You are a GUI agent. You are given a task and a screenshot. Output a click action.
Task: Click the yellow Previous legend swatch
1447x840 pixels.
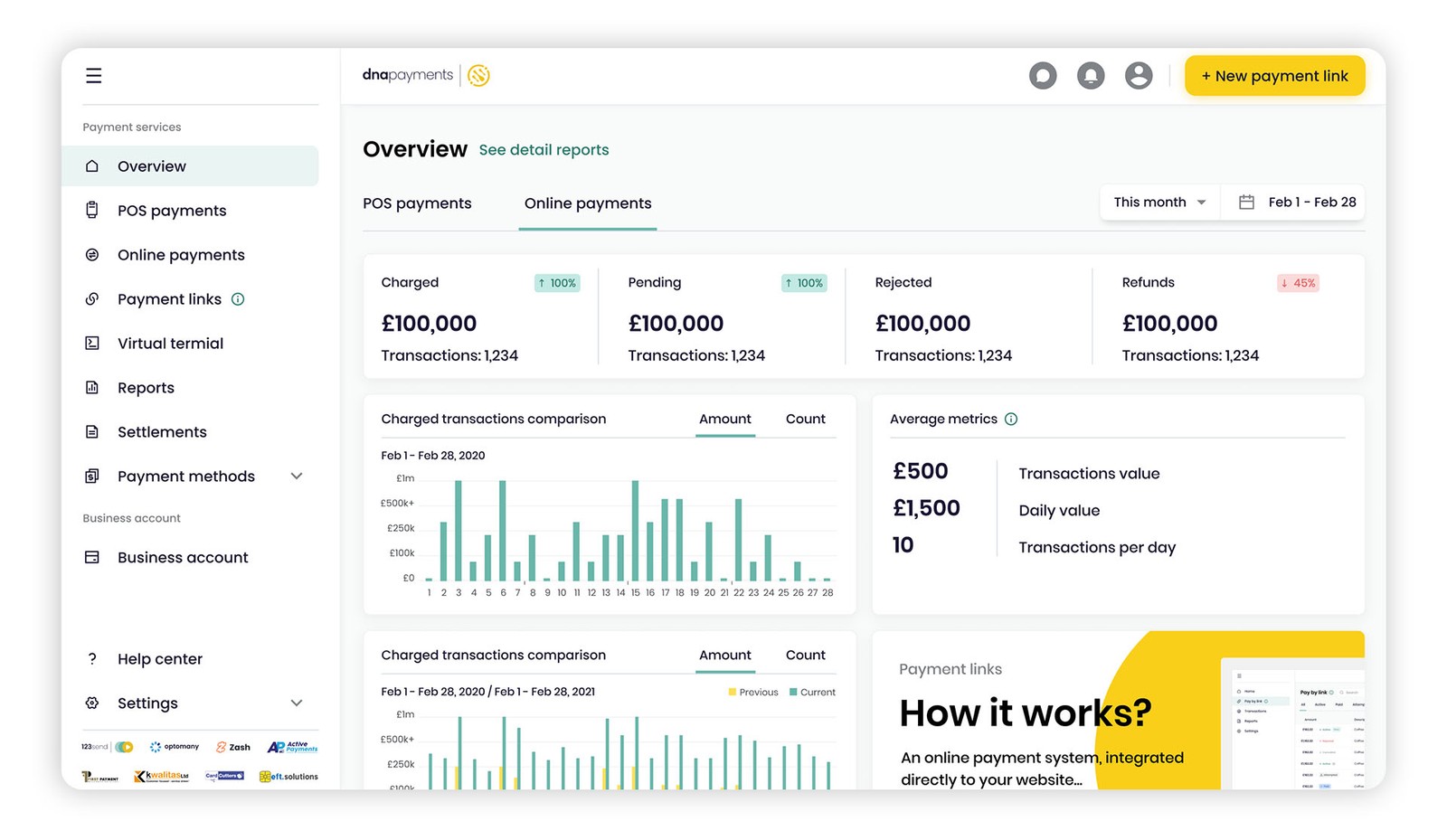tap(733, 693)
